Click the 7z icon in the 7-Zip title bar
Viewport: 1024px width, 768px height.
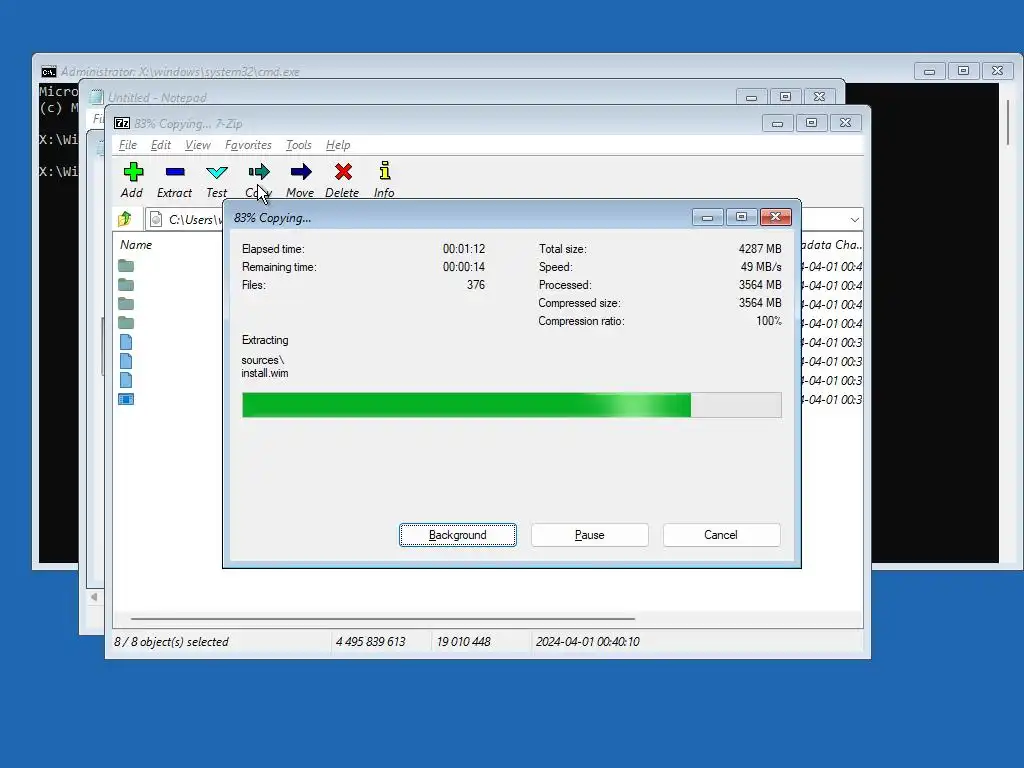tap(121, 123)
